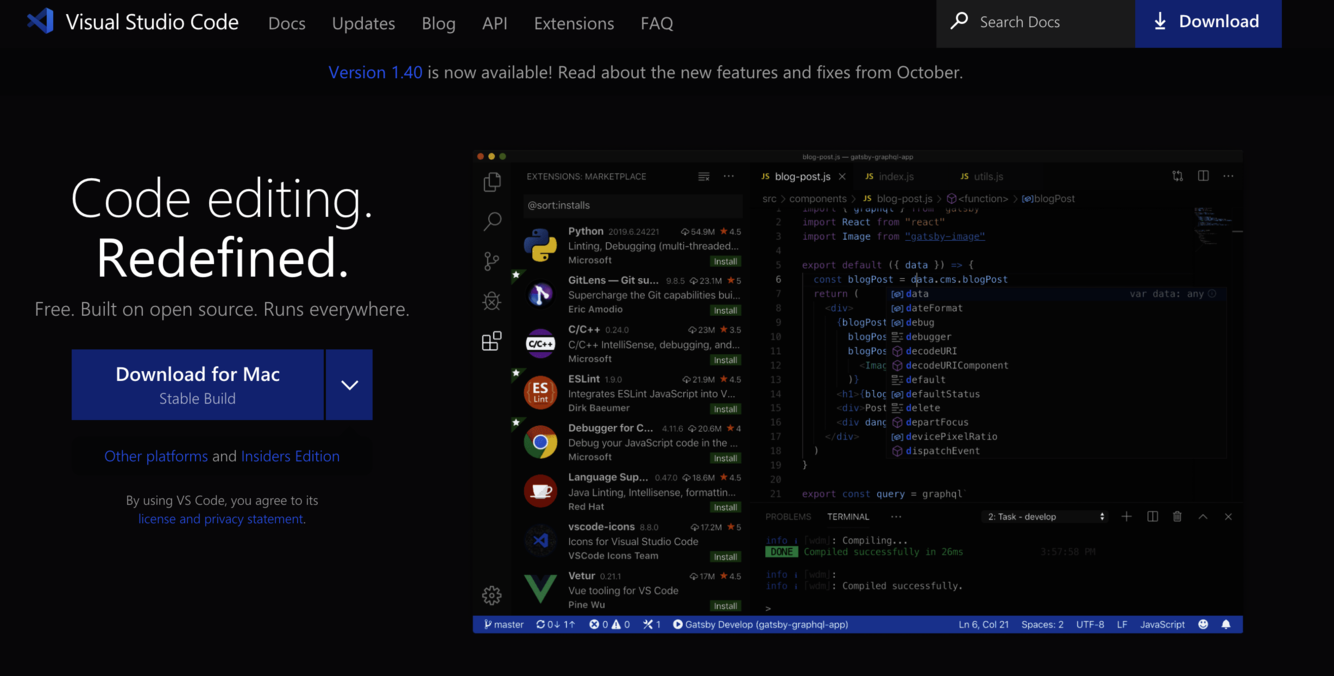This screenshot has height=676, width=1334.
Task: Click Download for Mac Stable Build
Action: (198, 385)
